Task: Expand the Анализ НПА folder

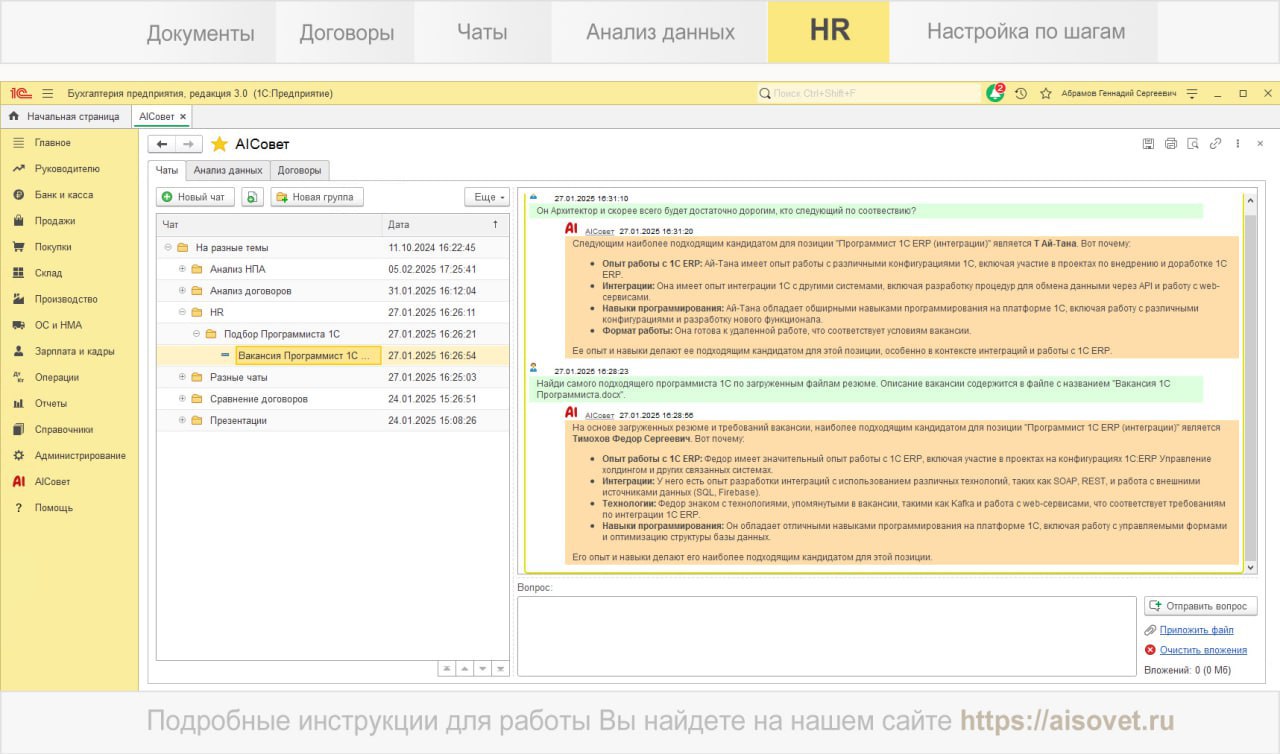Action: point(182,269)
